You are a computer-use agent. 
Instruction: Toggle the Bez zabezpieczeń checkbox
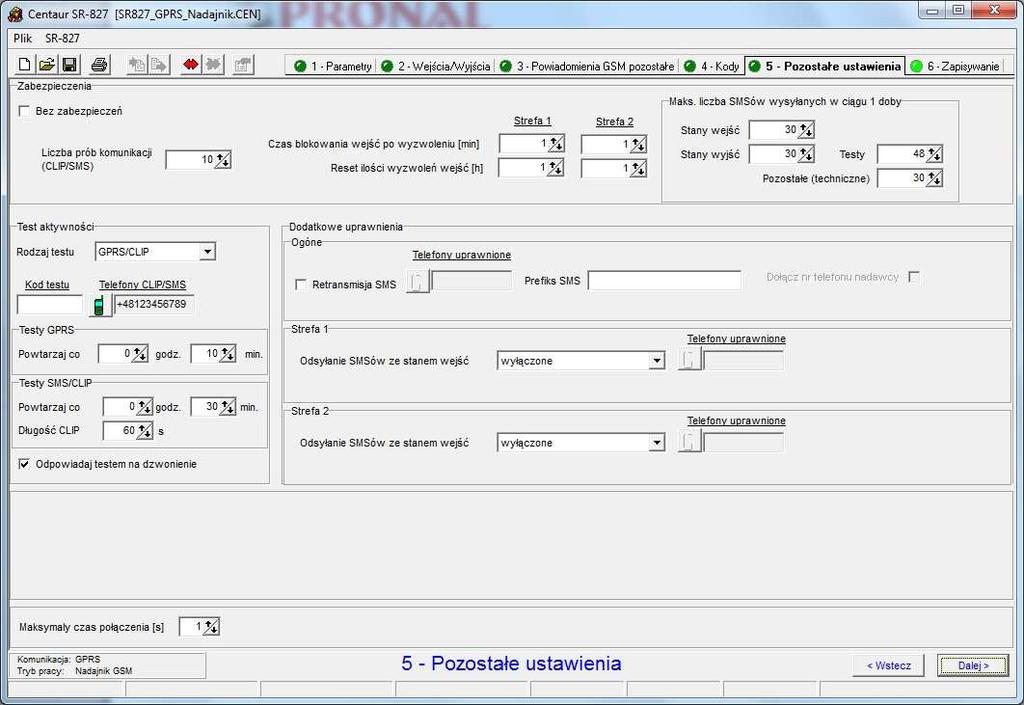(x=24, y=111)
